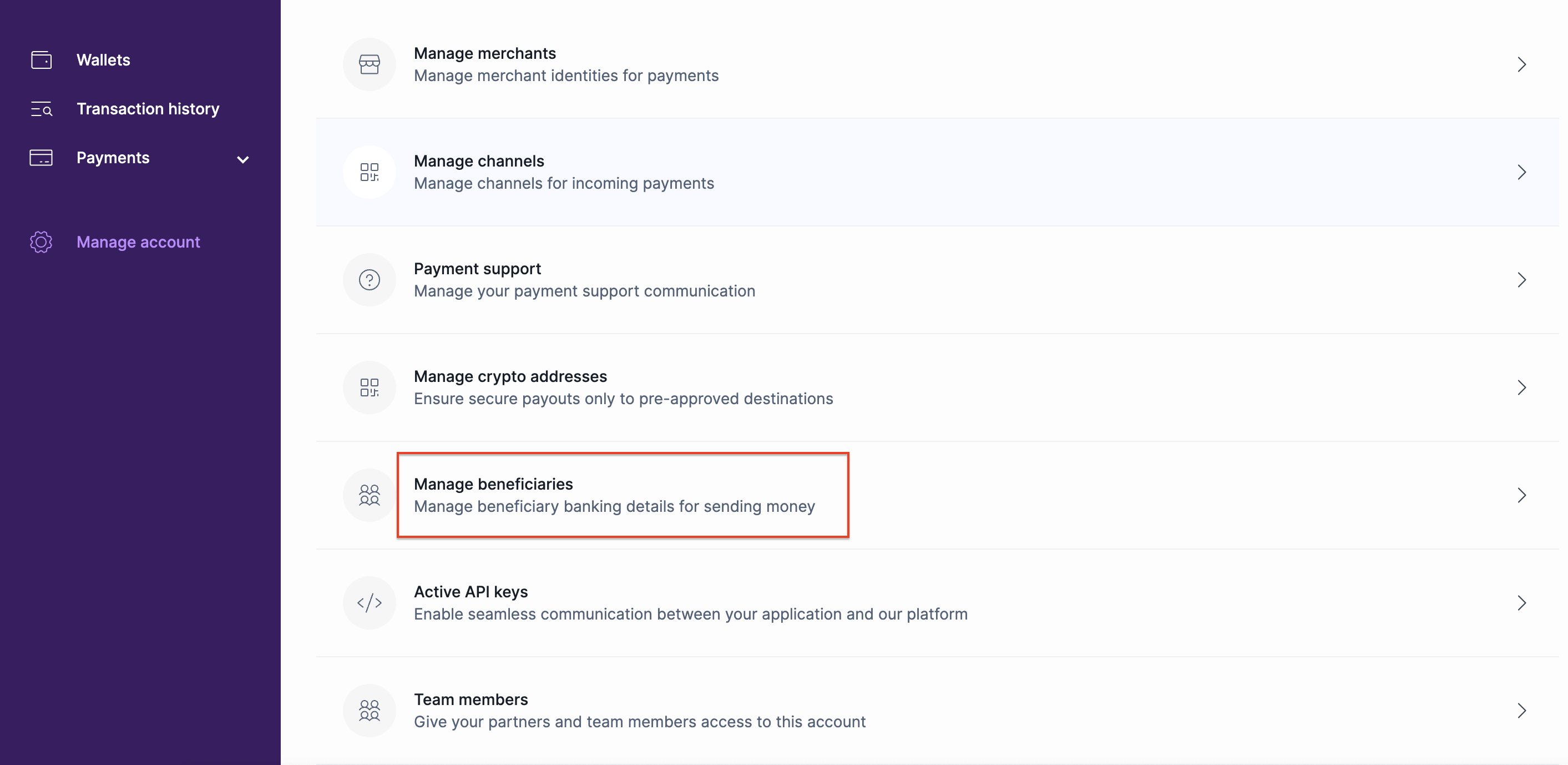Screen dimensions: 1568x765
Task: Open Team members via right chevron
Action: click(1521, 710)
